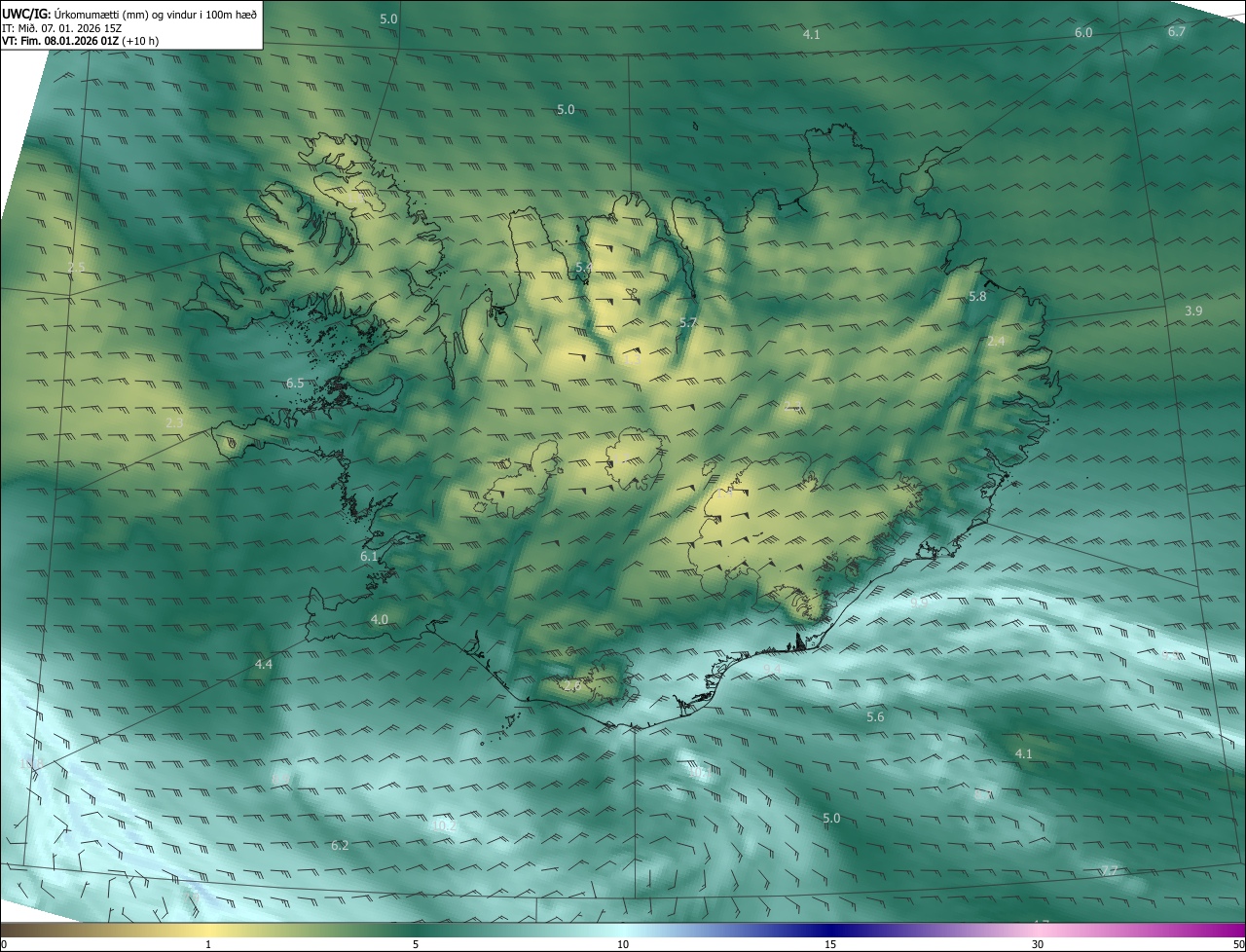Click the 15 tick label on the color scale
This screenshot has height=952, width=1246.
[830, 944]
